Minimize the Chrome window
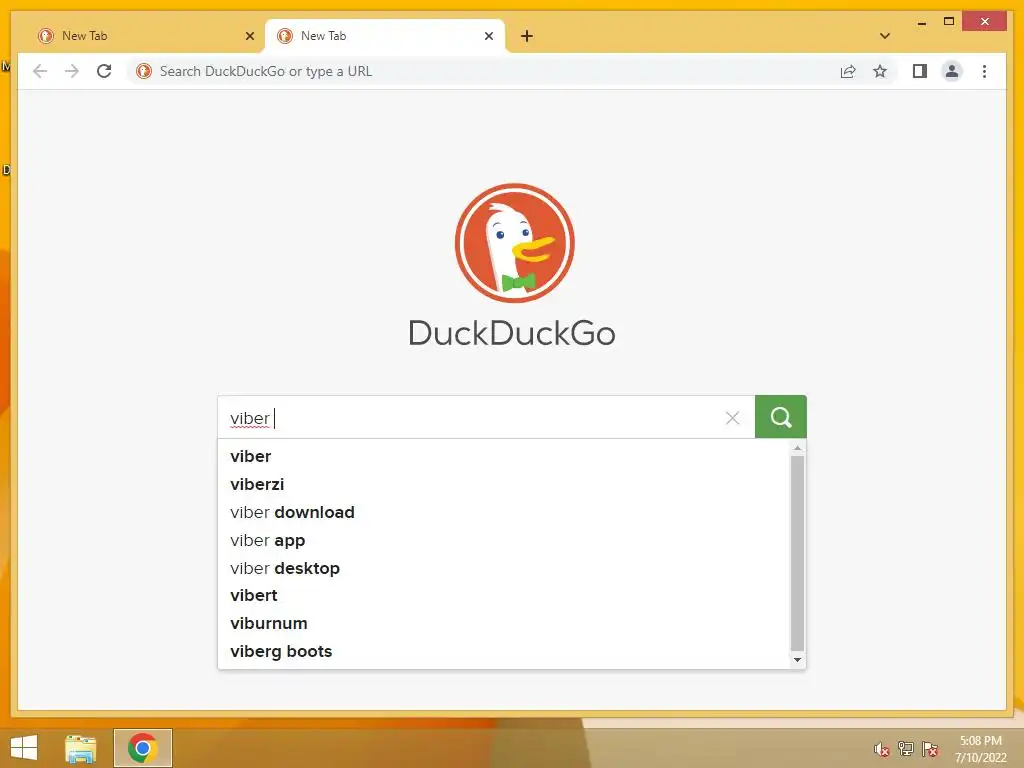The height and width of the screenshot is (768, 1024). pos(921,22)
